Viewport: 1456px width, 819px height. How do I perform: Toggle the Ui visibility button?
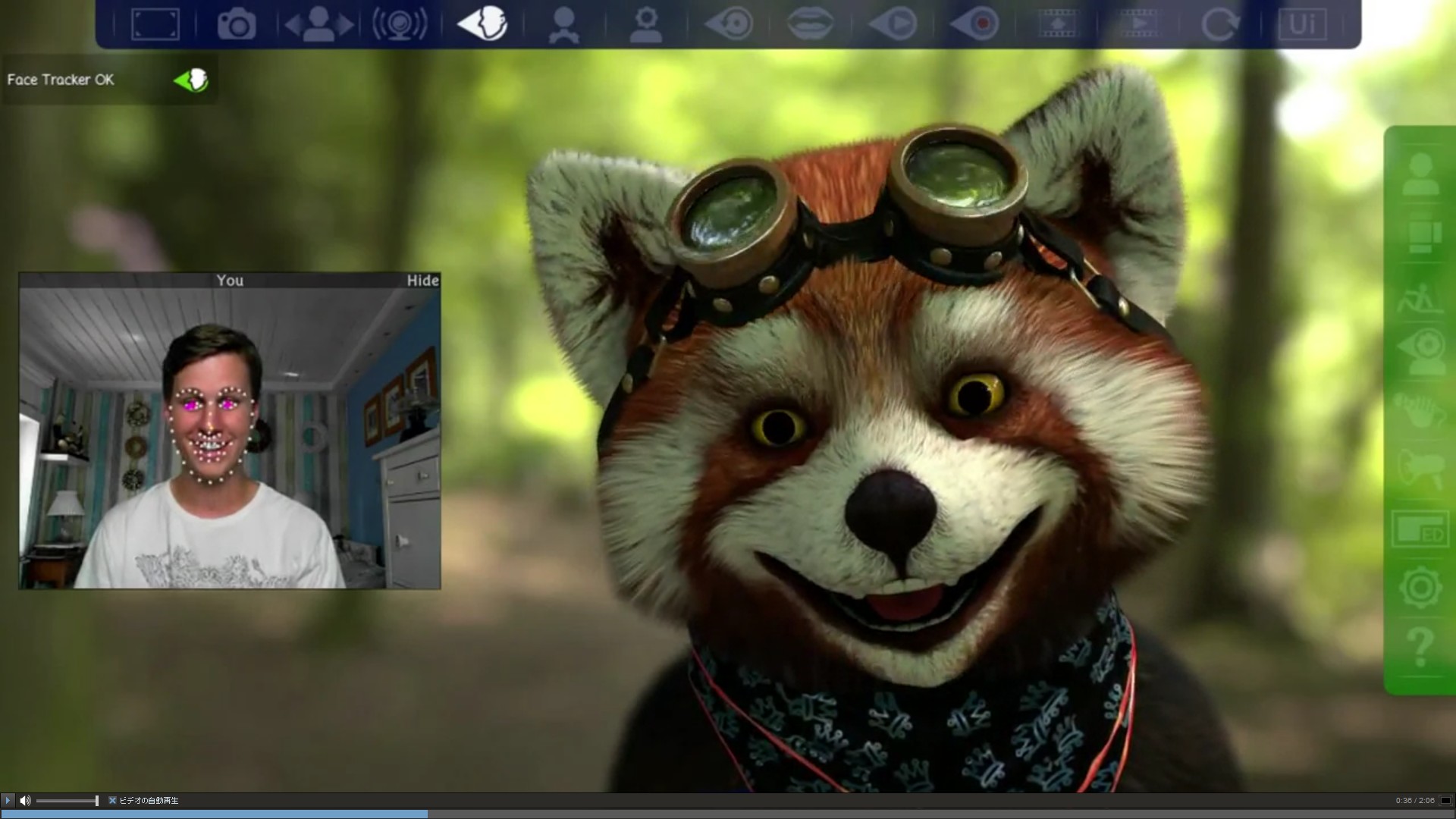pyautogui.click(x=1302, y=24)
